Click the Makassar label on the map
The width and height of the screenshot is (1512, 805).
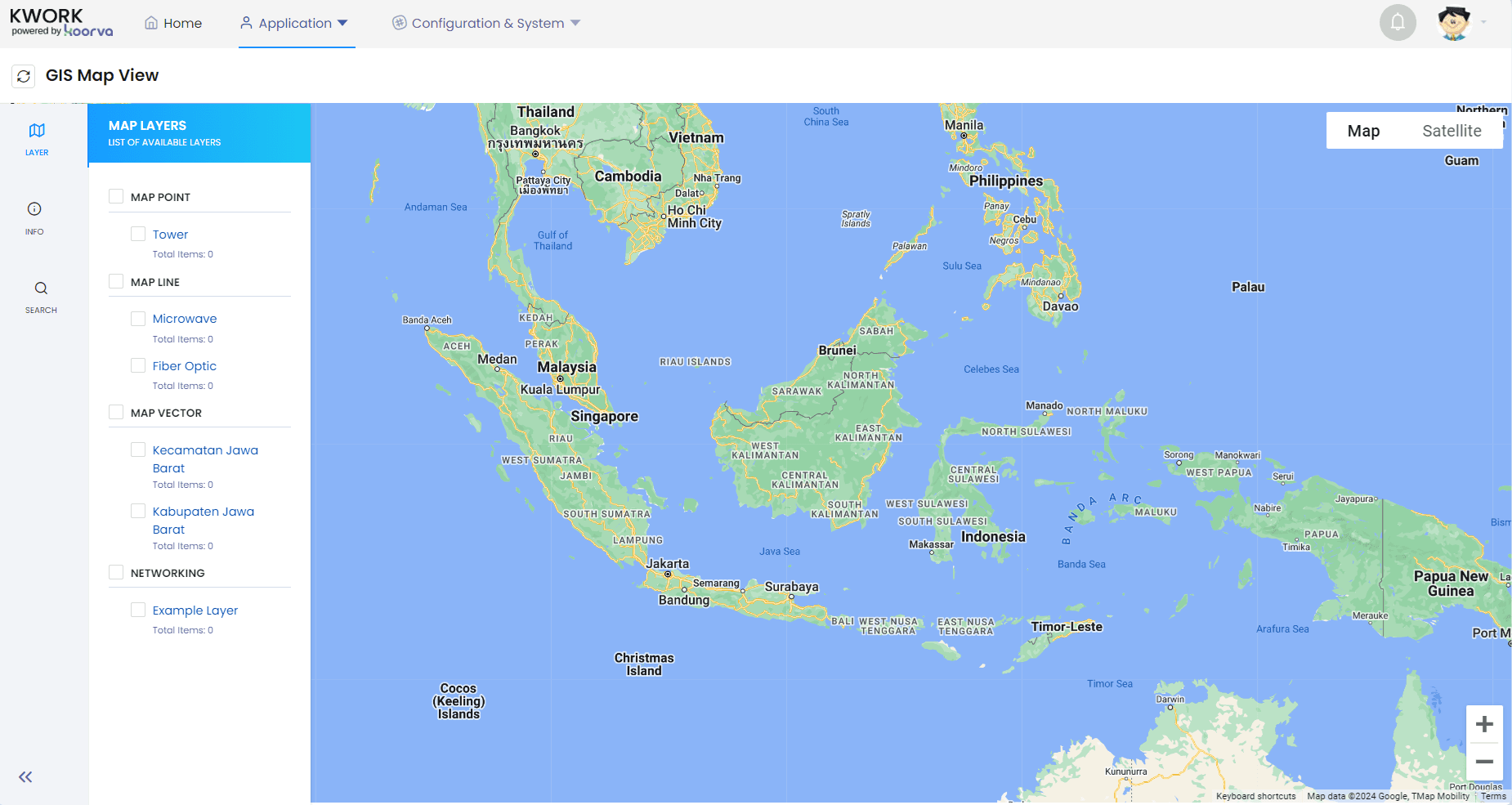point(932,544)
